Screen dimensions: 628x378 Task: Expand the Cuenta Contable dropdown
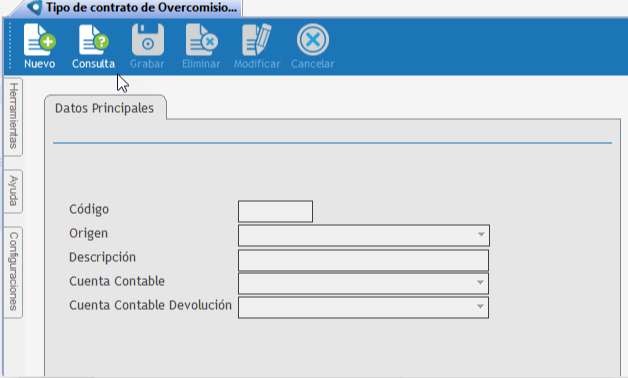(x=363, y=284)
